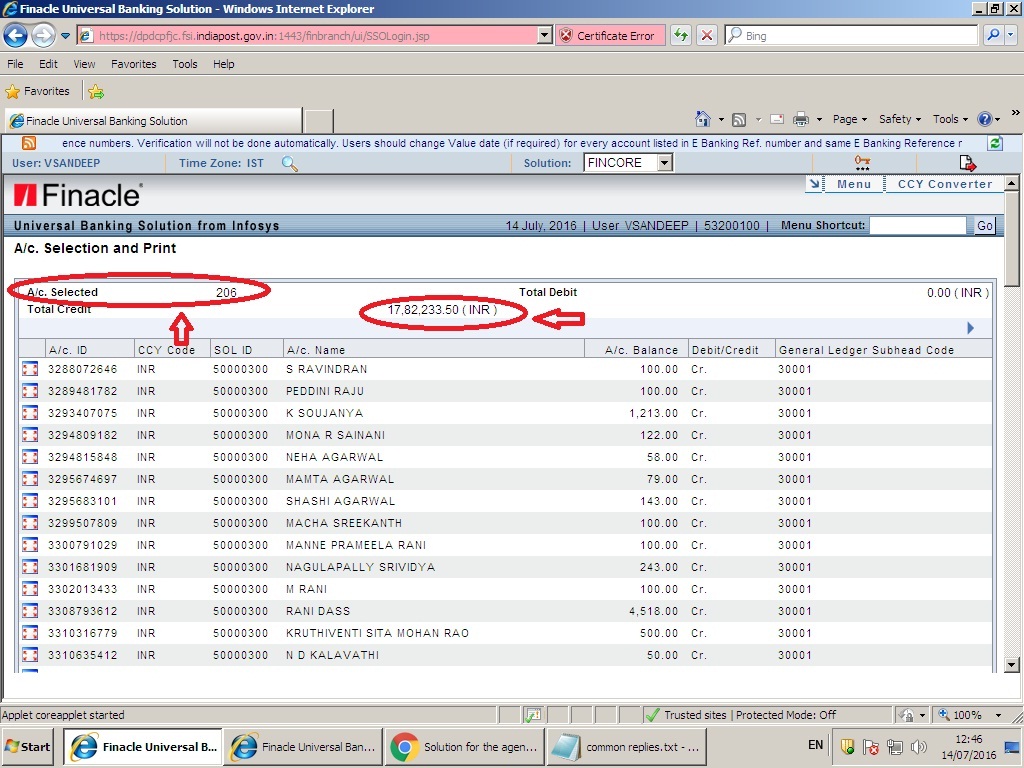
Task: Open the View menu
Action: pyautogui.click(x=84, y=64)
